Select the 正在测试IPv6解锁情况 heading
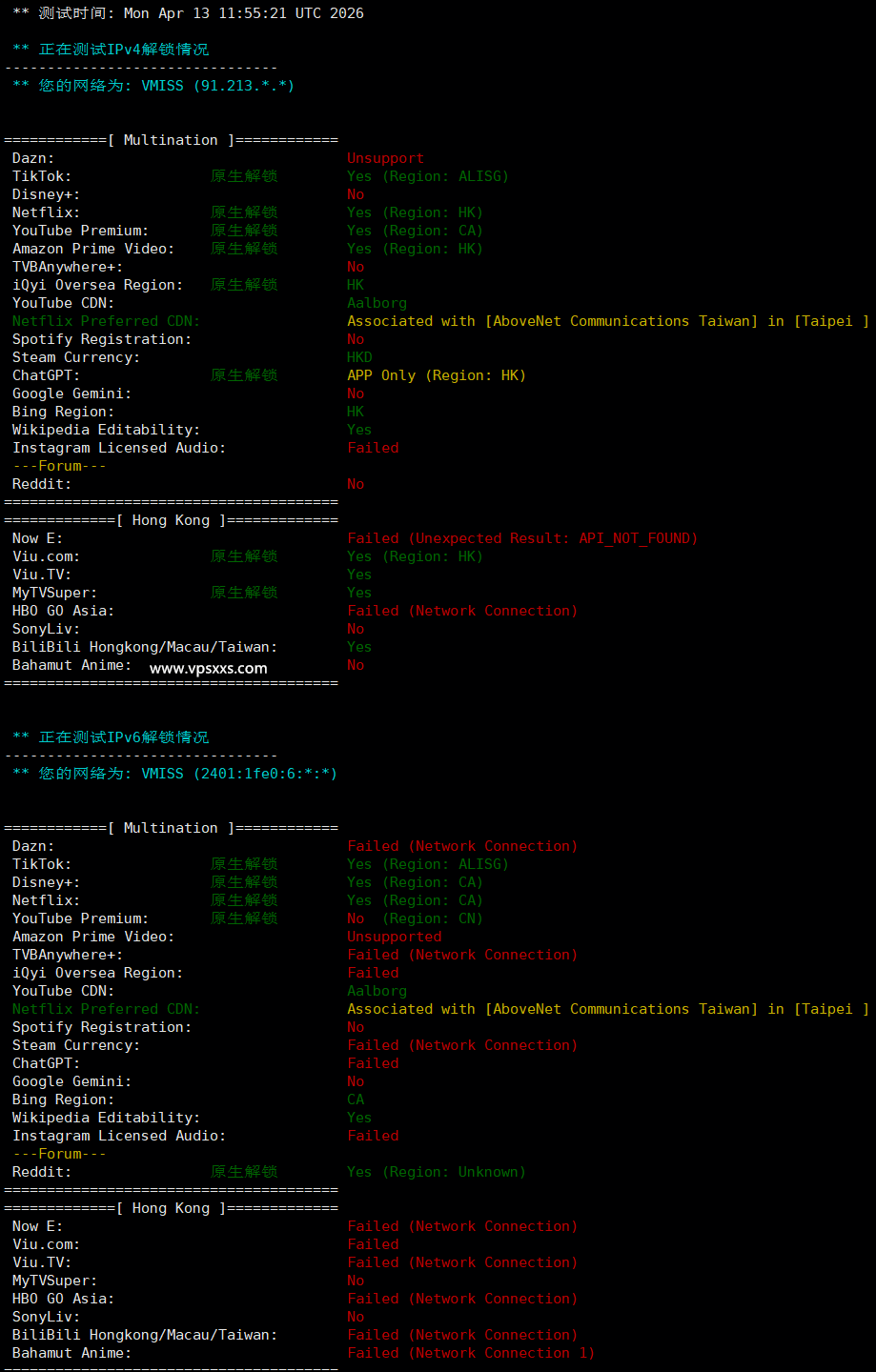The image size is (876, 1372). [111, 737]
